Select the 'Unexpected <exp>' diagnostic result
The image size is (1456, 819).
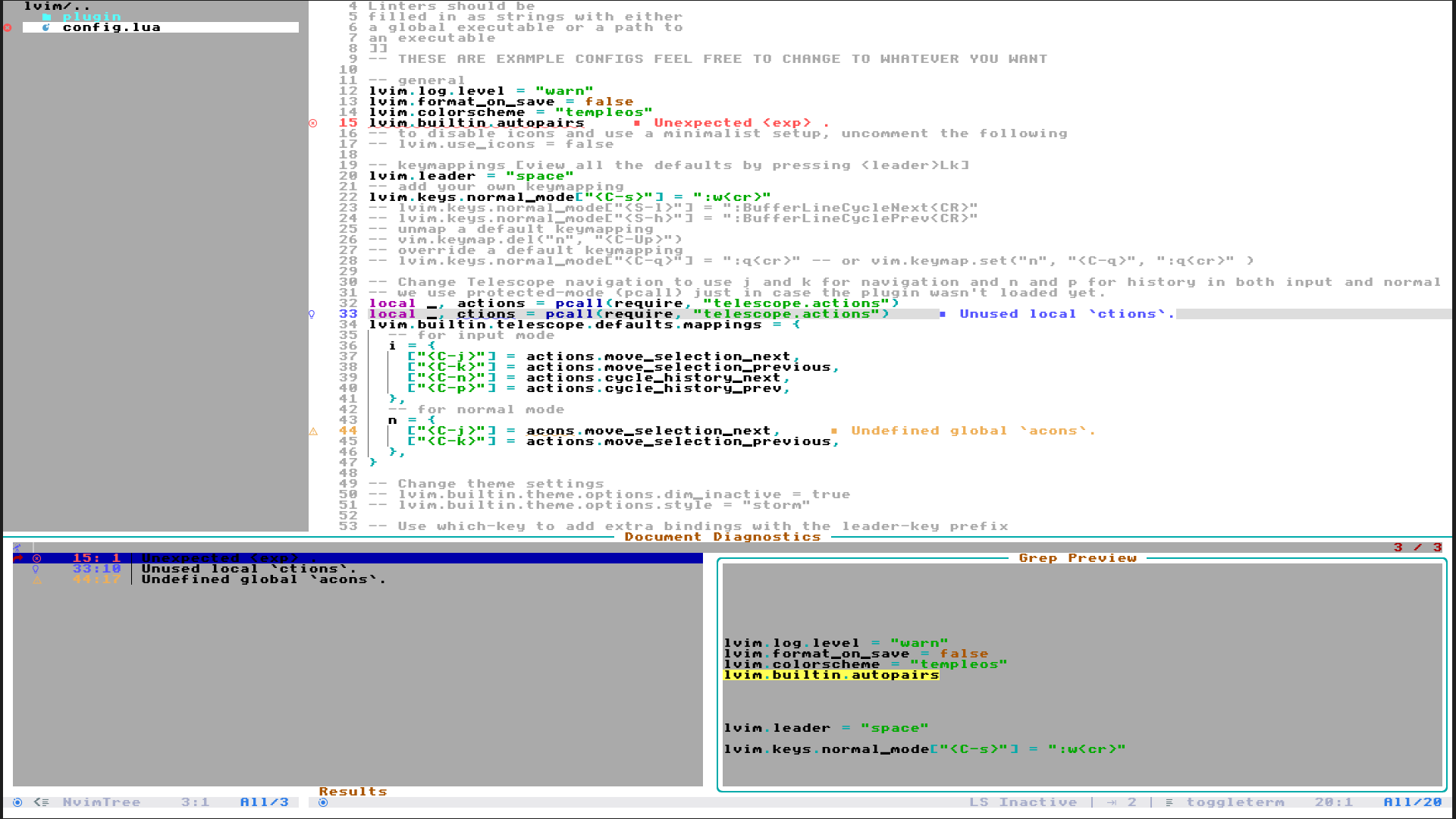229,558
